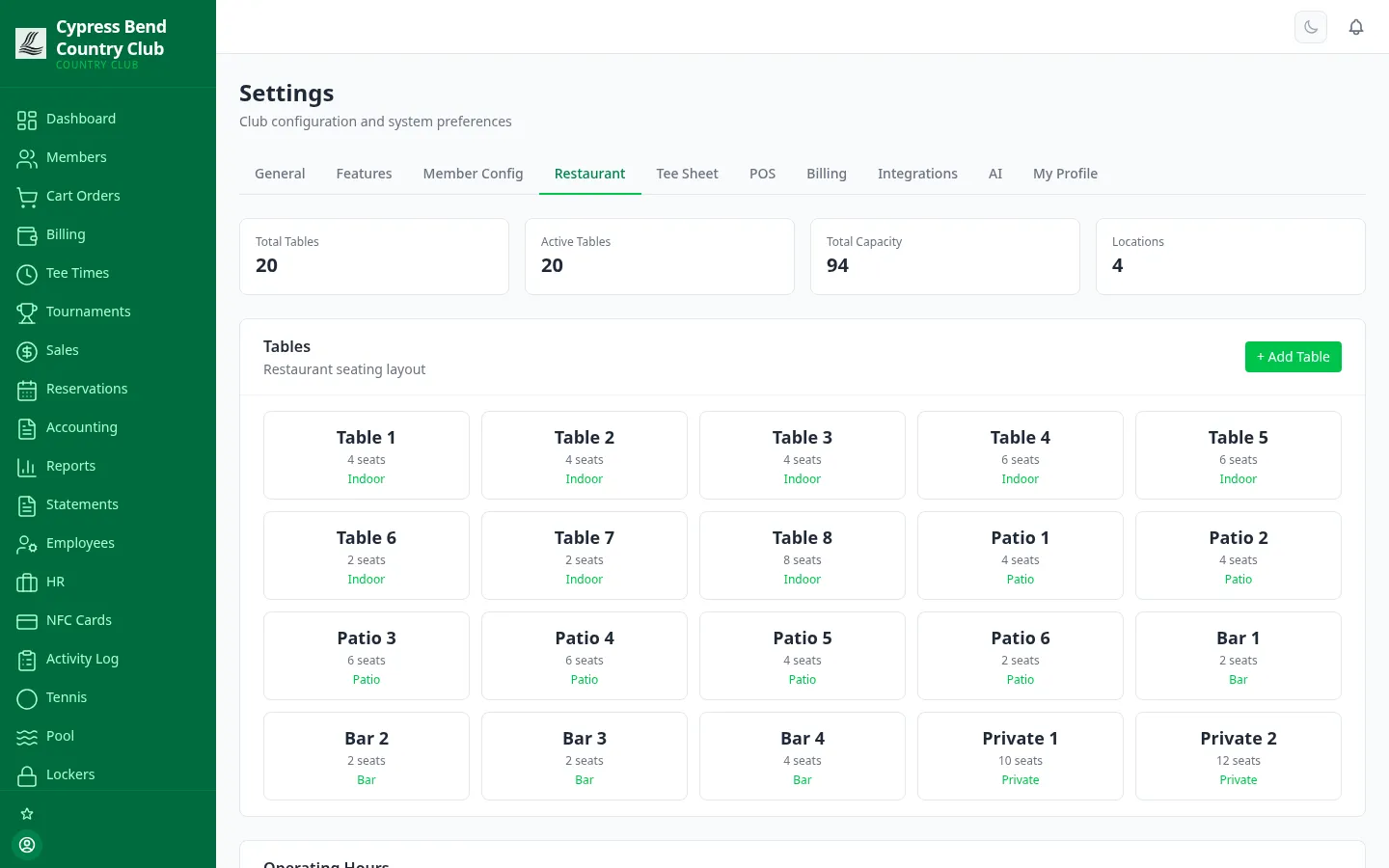The image size is (1389, 868).
Task: Open notifications bell icon
Action: pyautogui.click(x=1356, y=27)
